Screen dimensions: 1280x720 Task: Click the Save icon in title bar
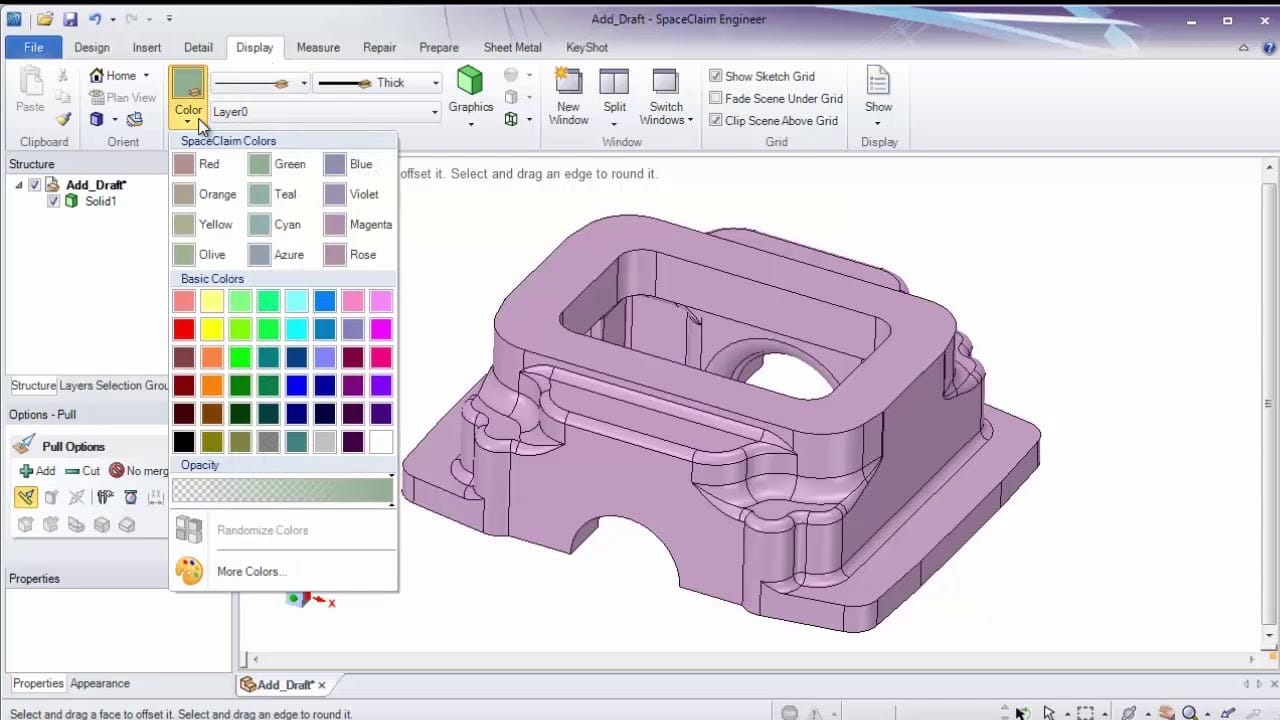[x=70, y=19]
